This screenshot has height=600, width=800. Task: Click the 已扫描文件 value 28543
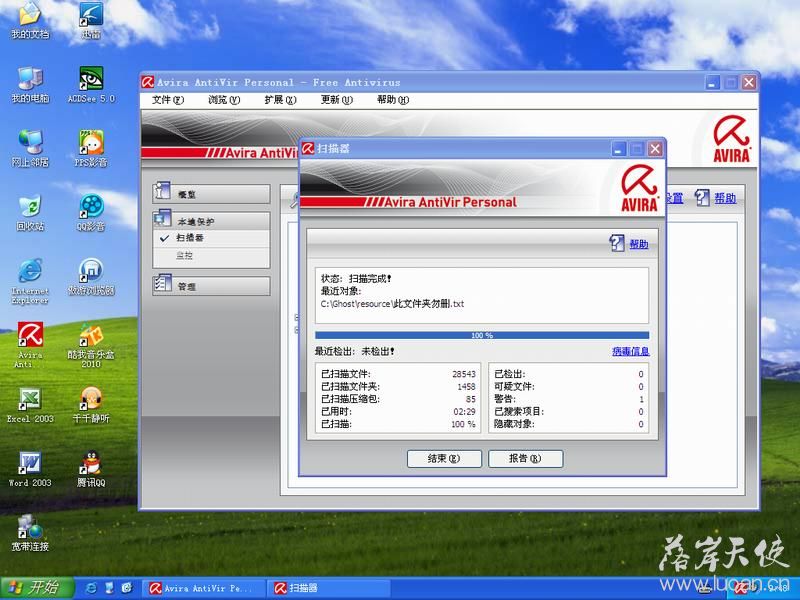coord(464,374)
